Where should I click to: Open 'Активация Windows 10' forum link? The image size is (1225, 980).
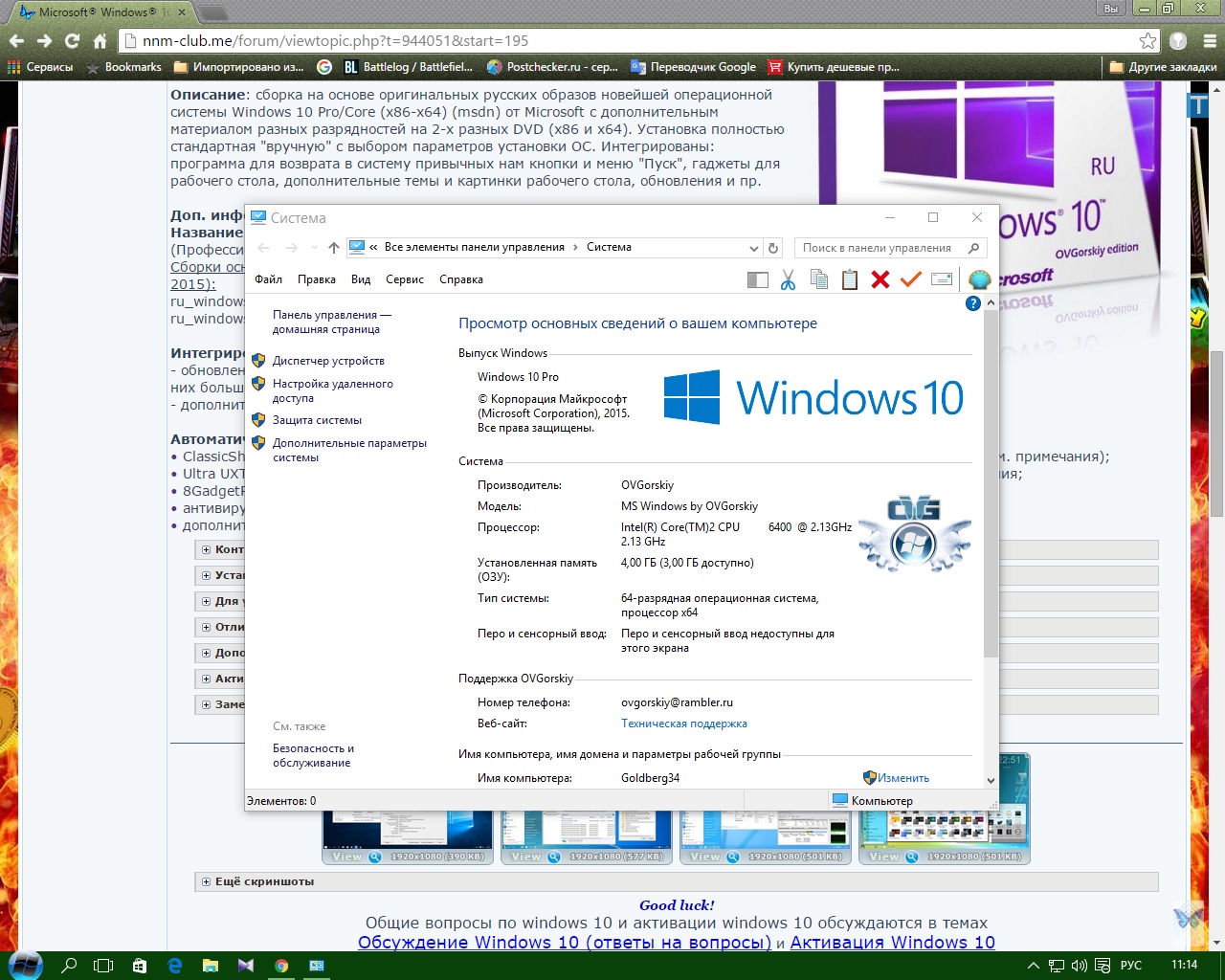pyautogui.click(x=892, y=943)
